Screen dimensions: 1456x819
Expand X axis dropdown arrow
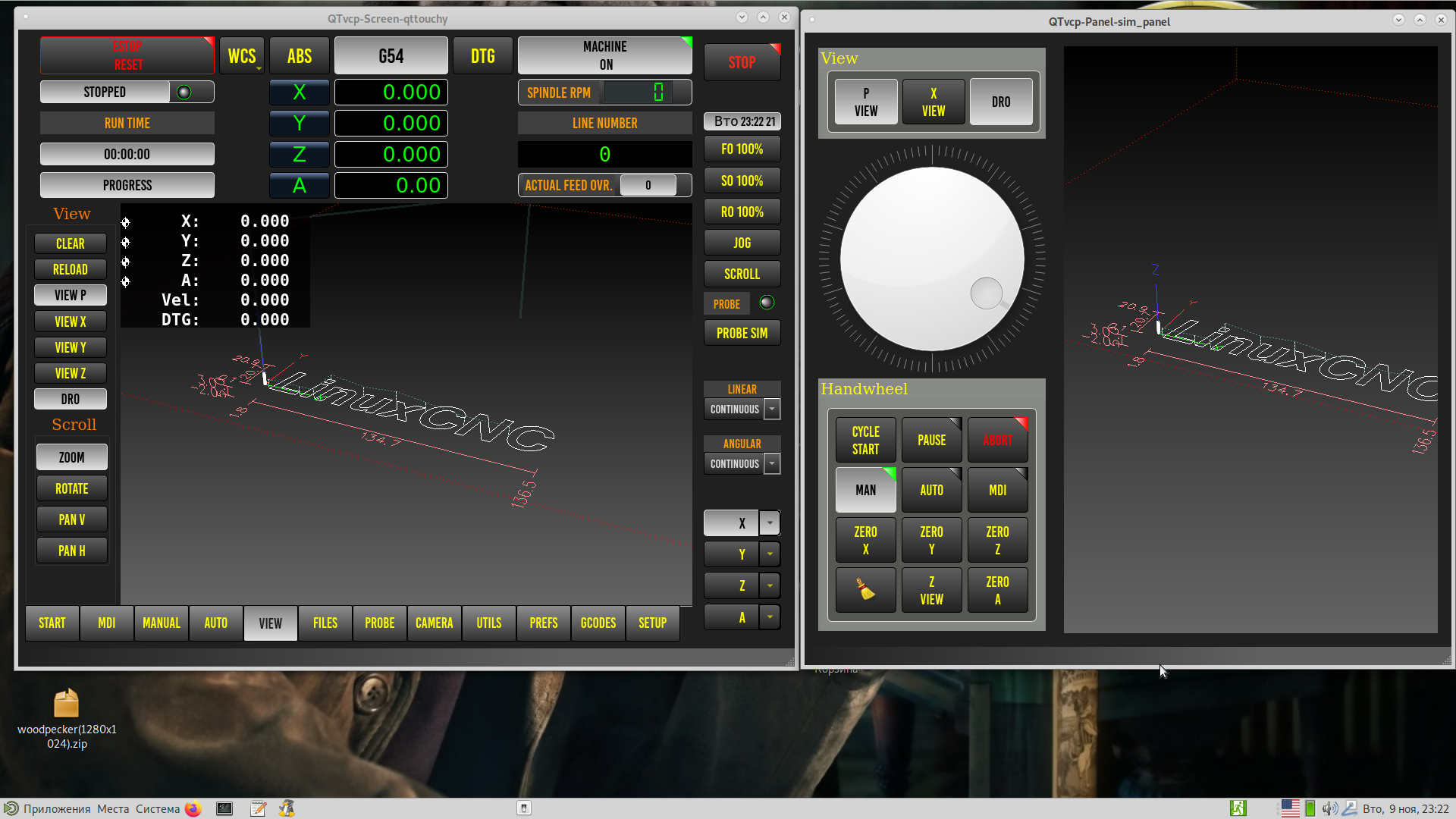coord(770,522)
